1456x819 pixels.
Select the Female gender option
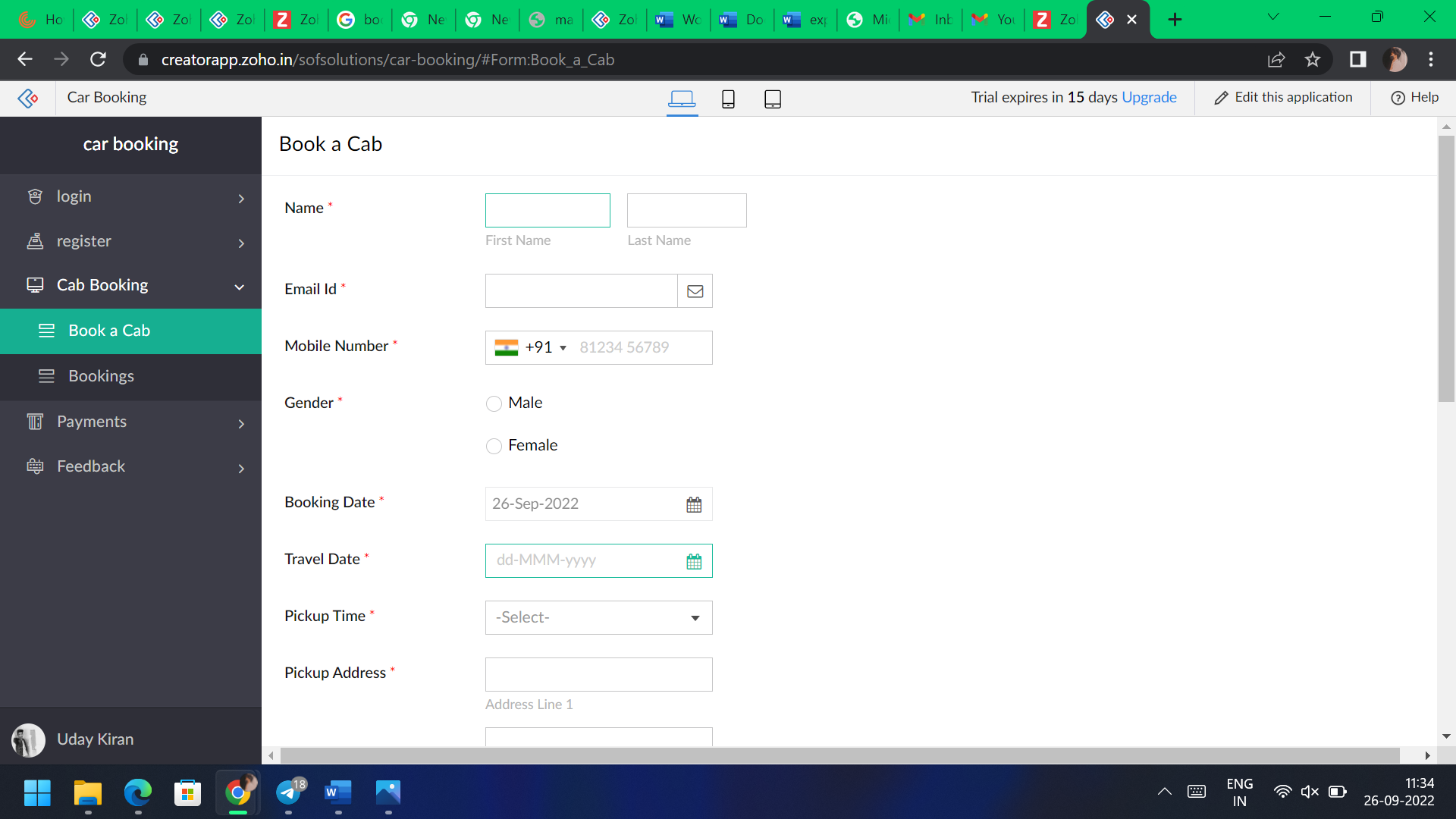click(x=494, y=446)
